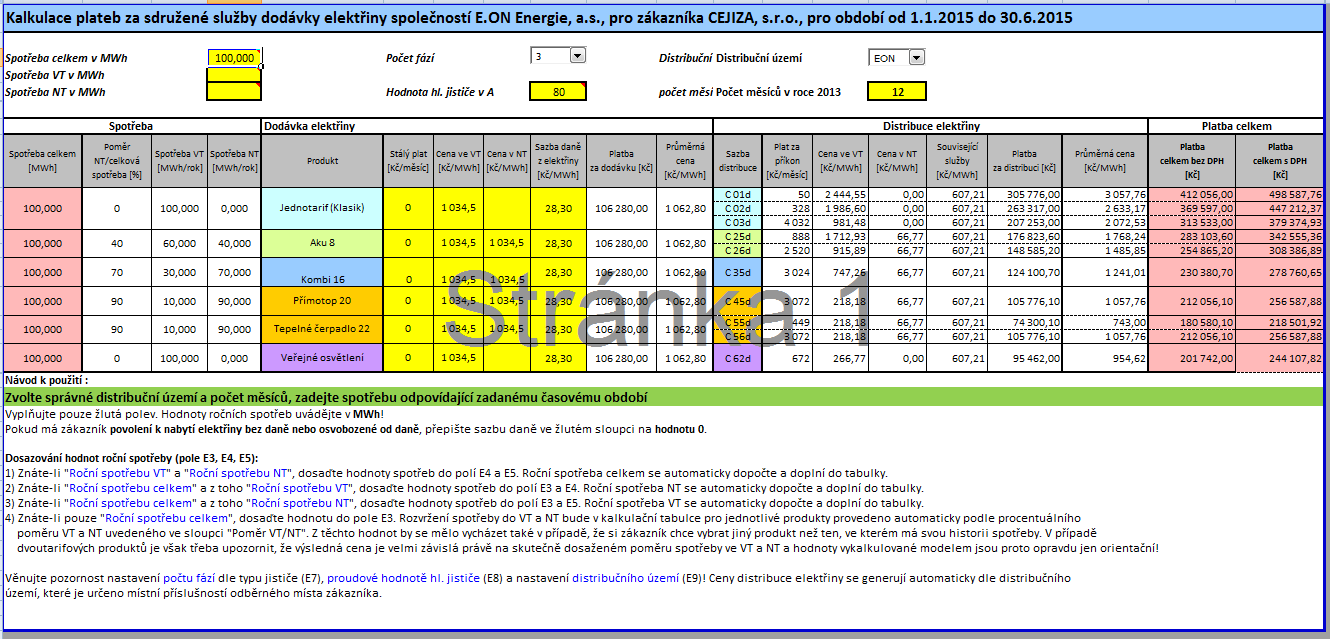Select the empty yellow Spotřeba NT v MWh field
Viewport: 1330px width, 639px height.
[x=234, y=92]
